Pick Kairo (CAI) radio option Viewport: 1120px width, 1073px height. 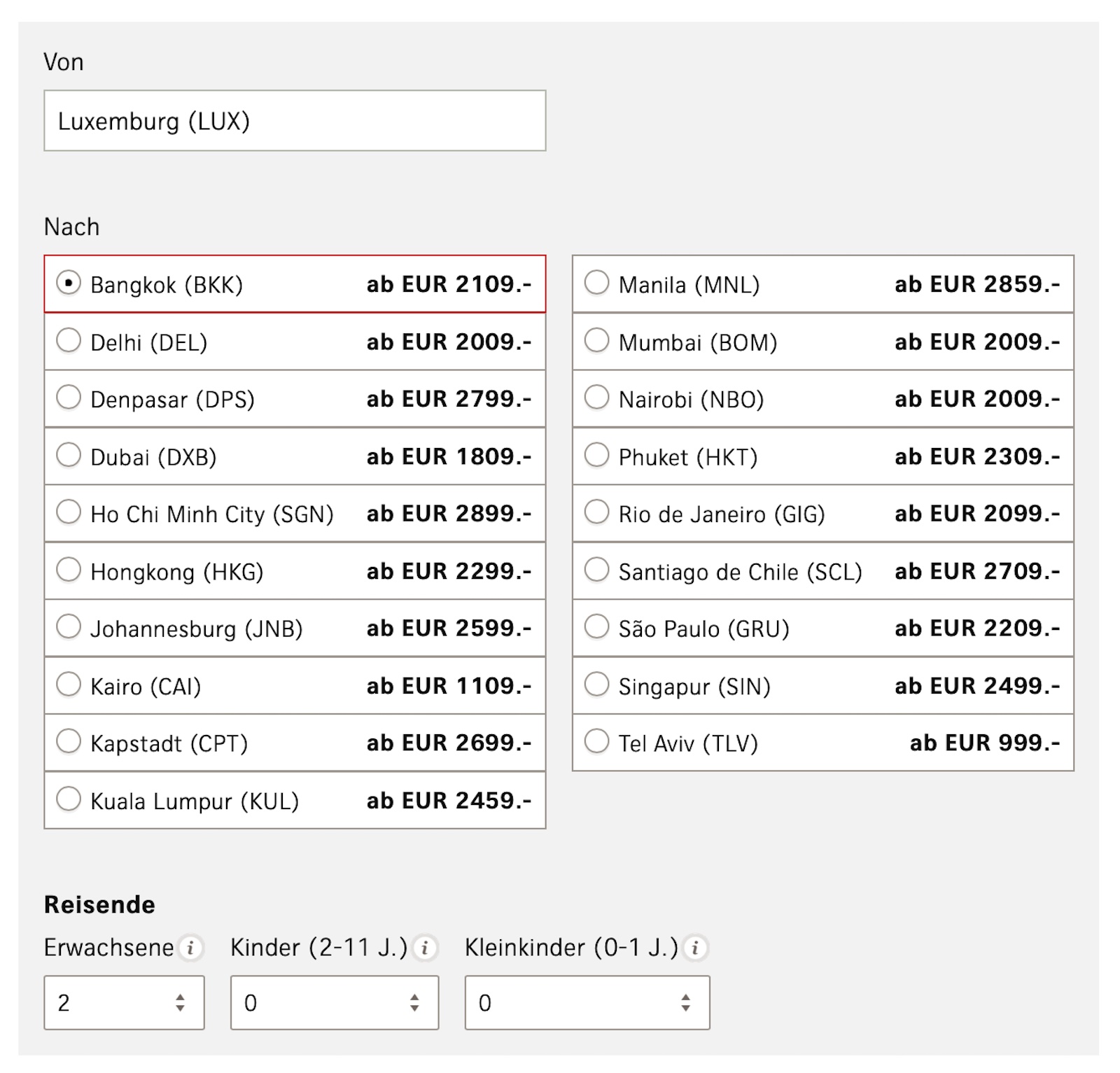click(x=69, y=684)
